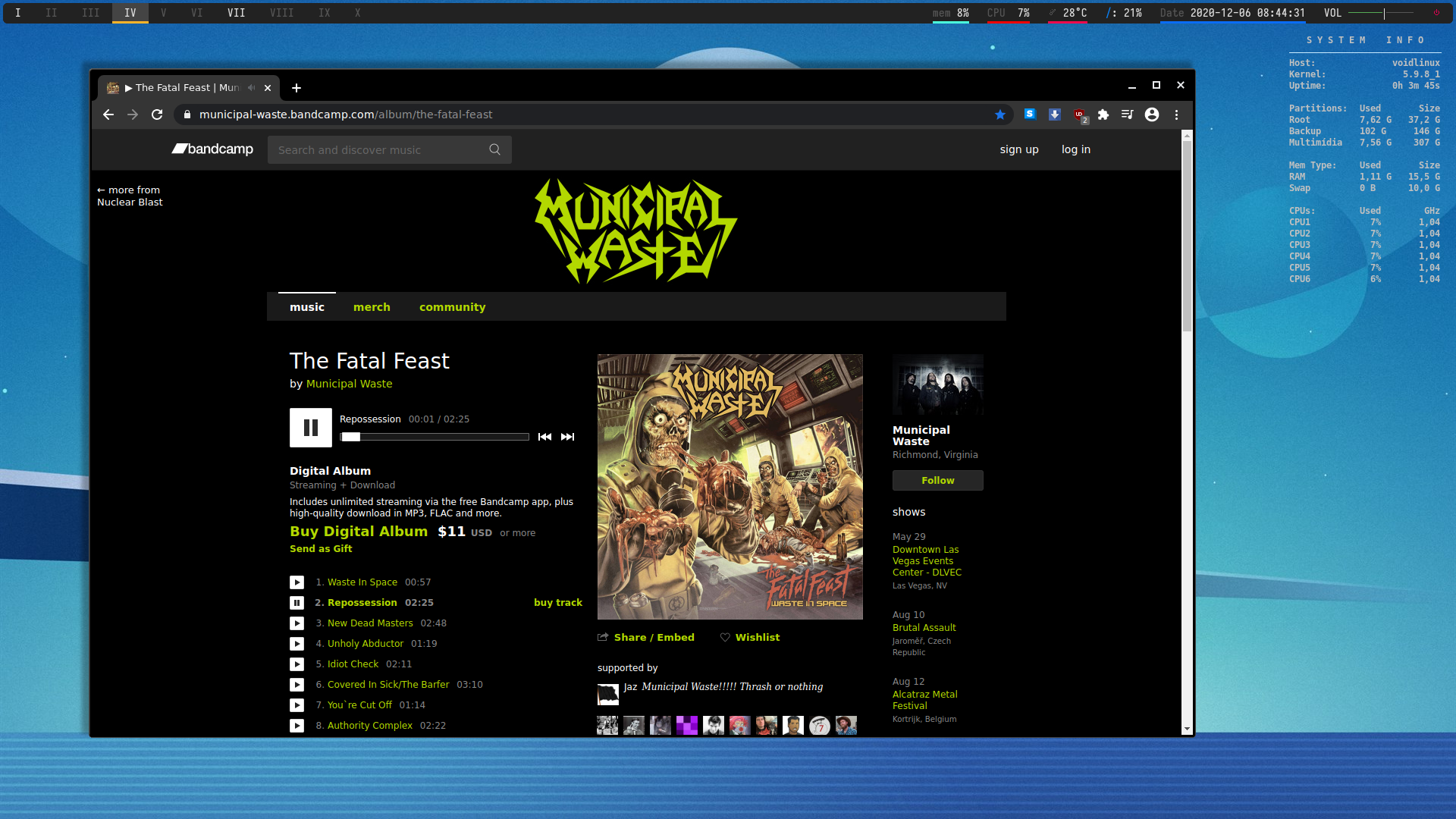1456x819 pixels.
Task: Open a new browser tab
Action: point(297,88)
